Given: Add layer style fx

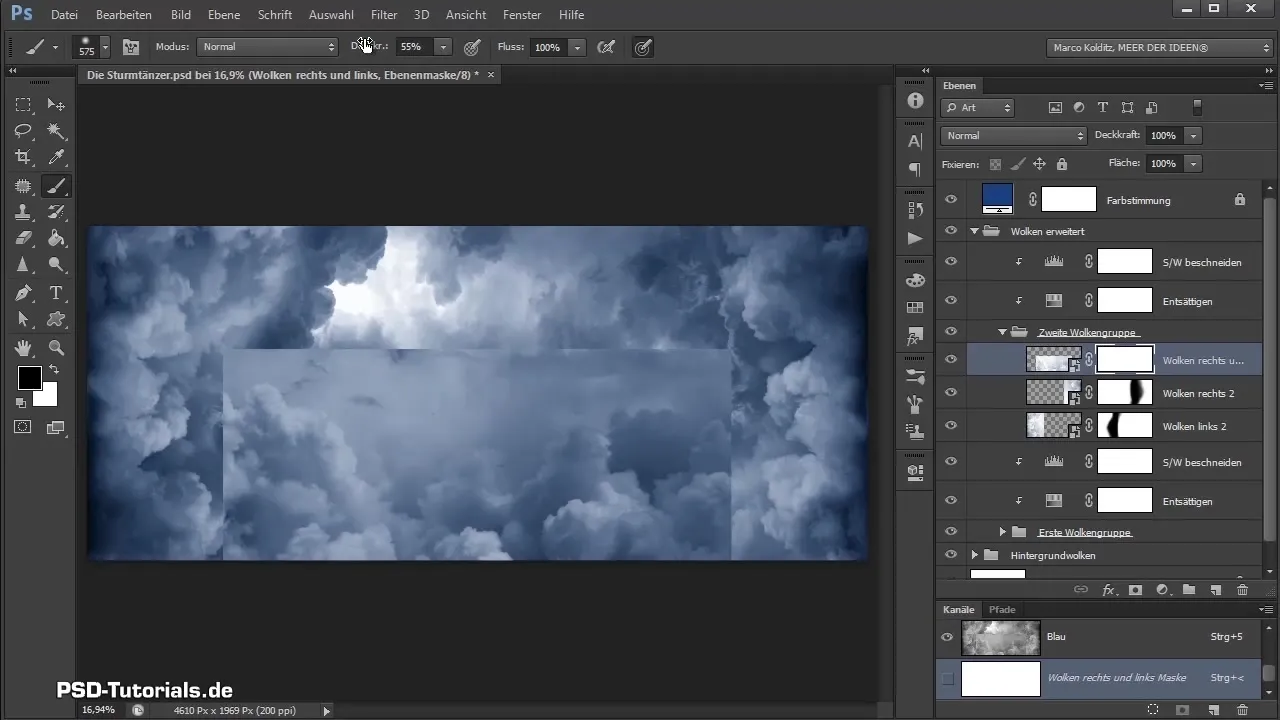Looking at the screenshot, I should pos(1108,590).
